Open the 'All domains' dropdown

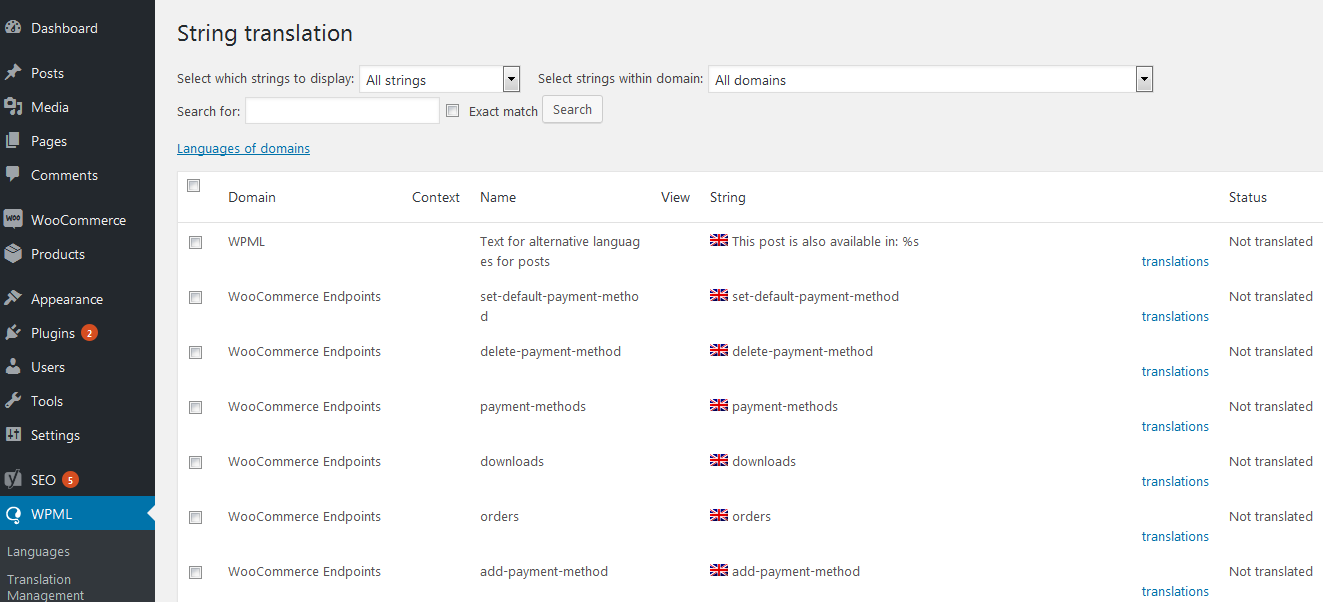[x=931, y=79]
